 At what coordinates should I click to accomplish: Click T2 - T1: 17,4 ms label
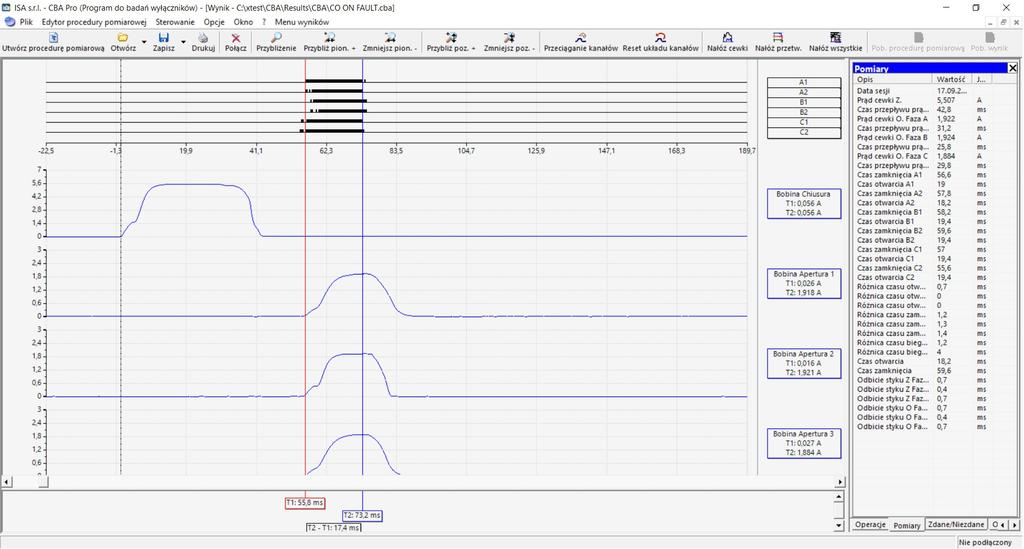333,527
